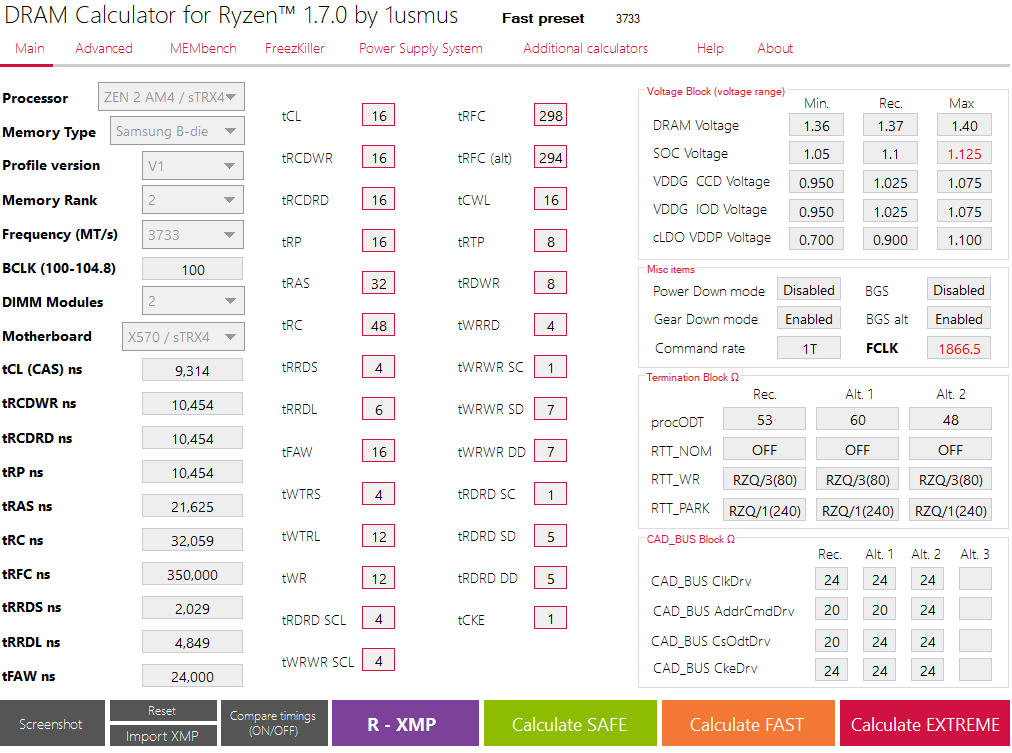Click the tRRDL value 6
1012x753 pixels.
pyautogui.click(x=379, y=409)
